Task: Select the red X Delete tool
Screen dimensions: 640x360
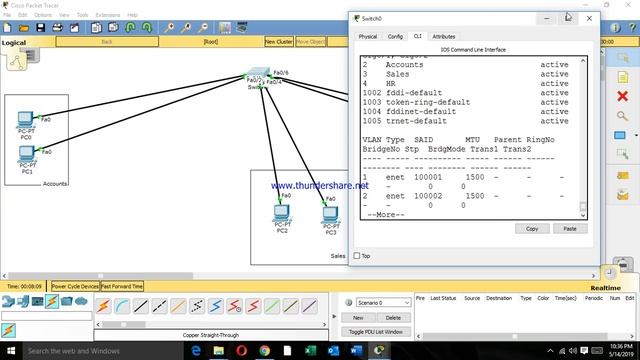Action: coord(622,96)
